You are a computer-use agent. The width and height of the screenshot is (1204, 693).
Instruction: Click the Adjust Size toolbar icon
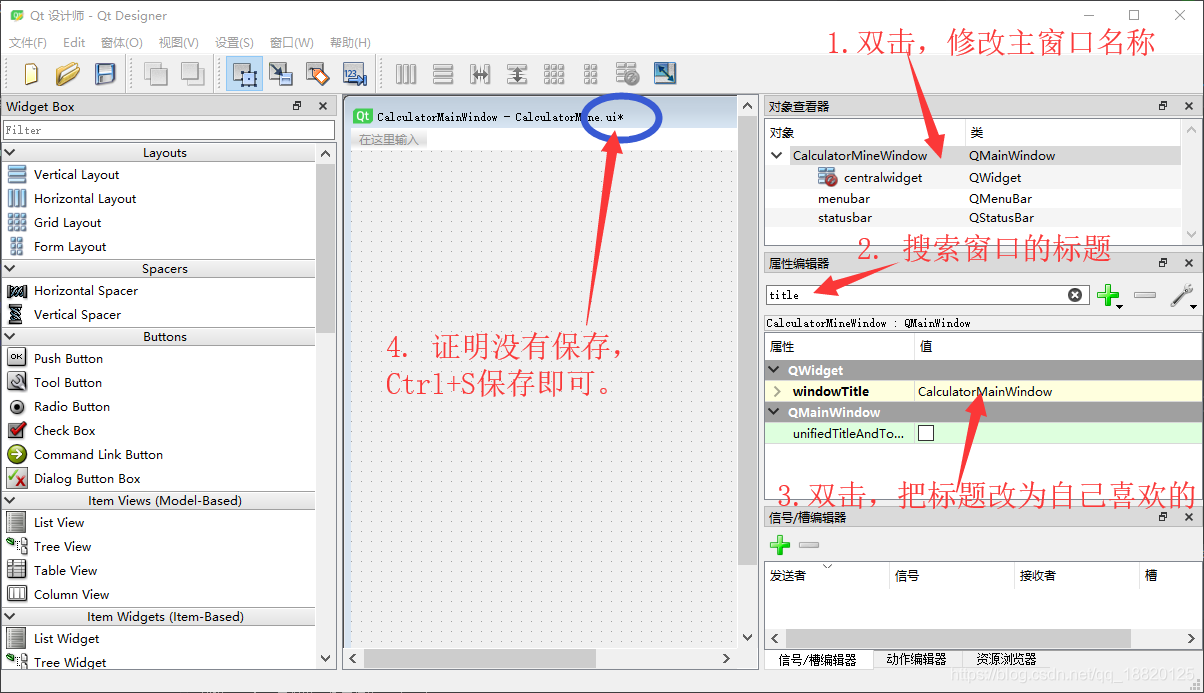point(665,73)
